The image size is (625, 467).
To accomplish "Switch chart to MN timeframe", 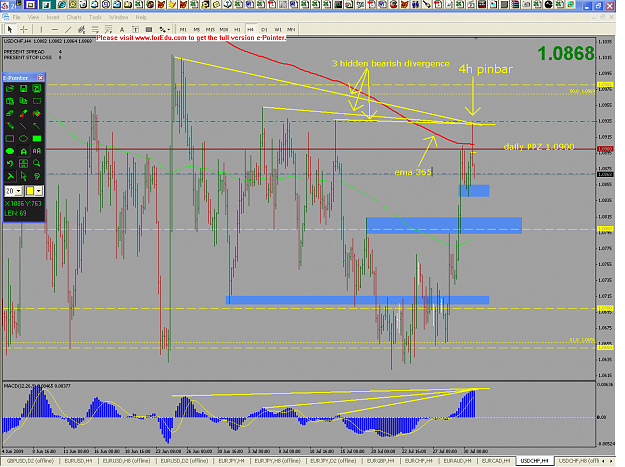I will [x=291, y=29].
